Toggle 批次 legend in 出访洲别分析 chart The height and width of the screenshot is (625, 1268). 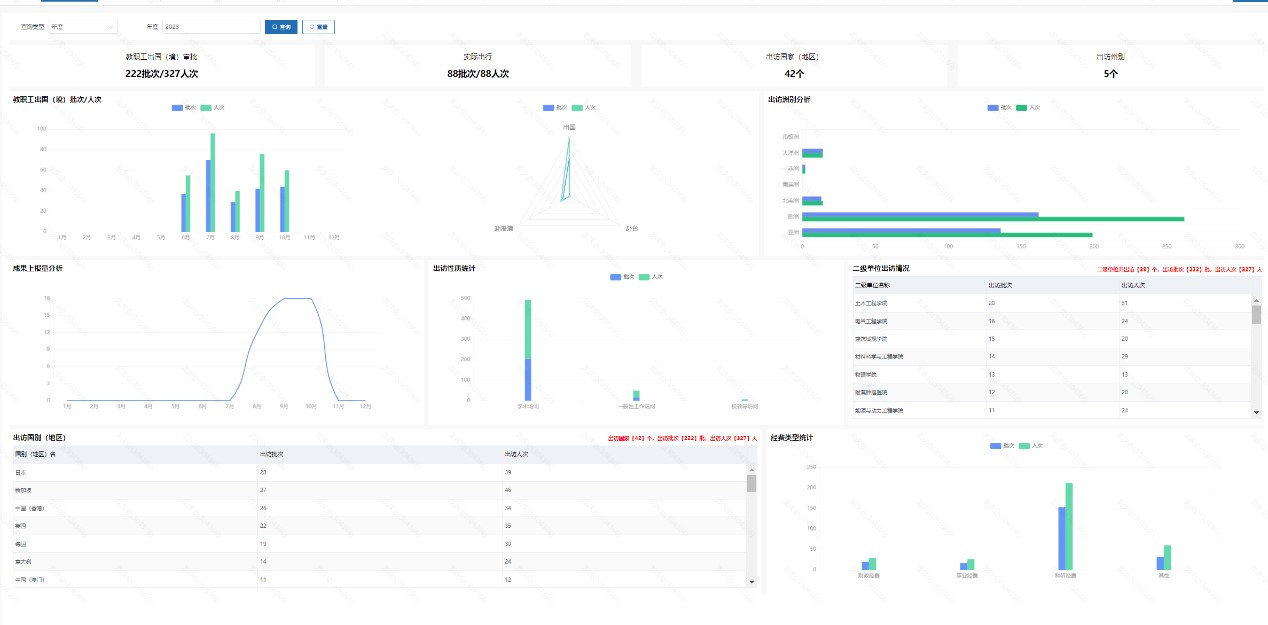coord(999,107)
